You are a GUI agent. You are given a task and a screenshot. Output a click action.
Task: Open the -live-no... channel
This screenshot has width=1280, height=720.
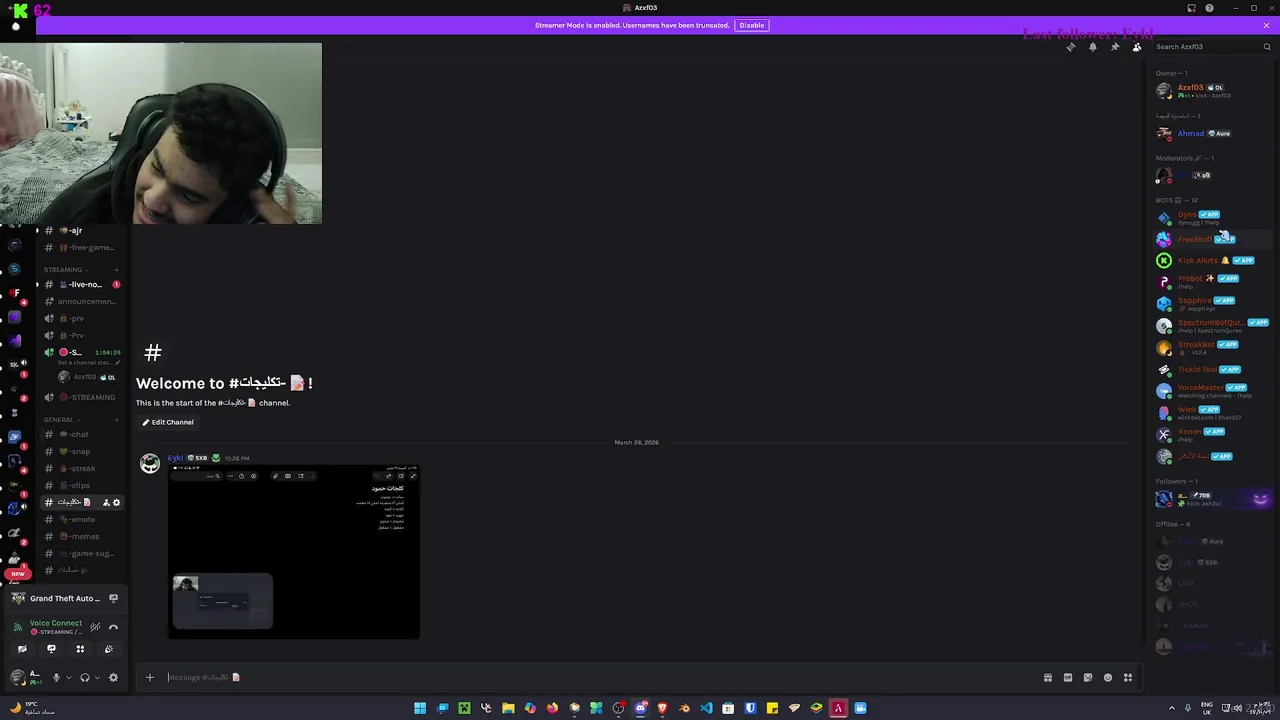[82, 285]
